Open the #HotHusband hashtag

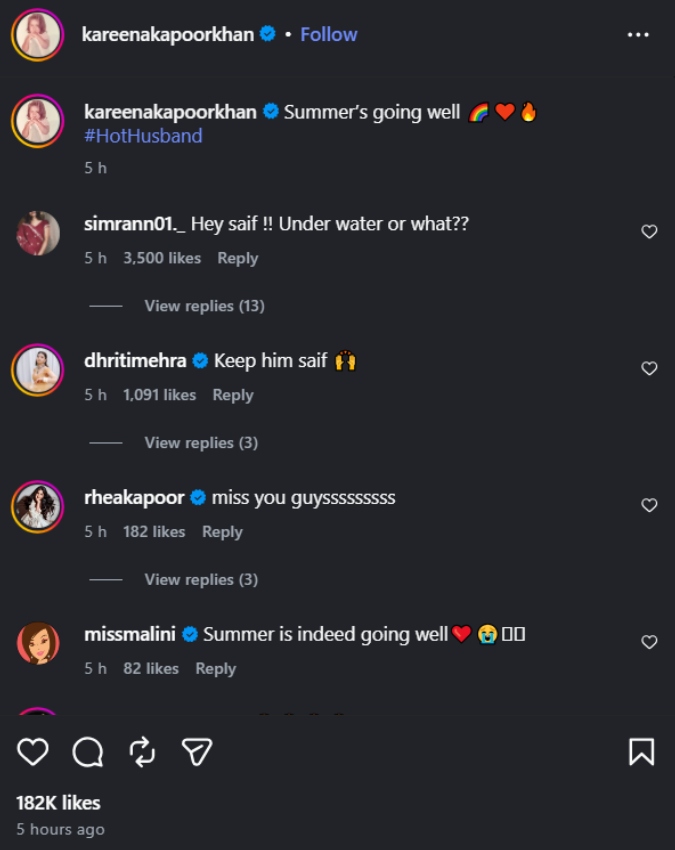pos(143,136)
